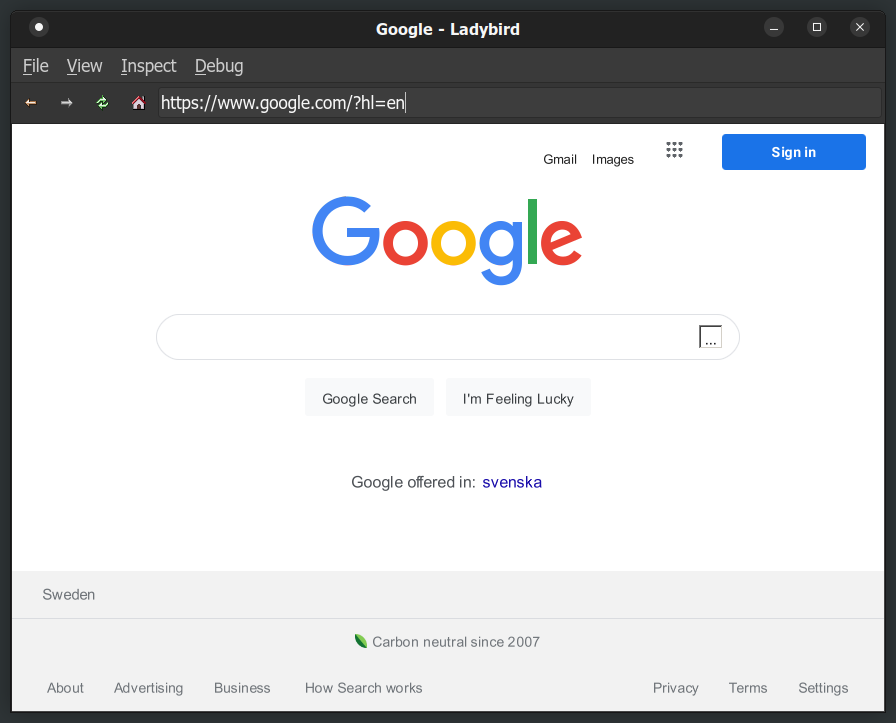Open the Google apps grid icon
The width and height of the screenshot is (896, 723).
(x=674, y=150)
